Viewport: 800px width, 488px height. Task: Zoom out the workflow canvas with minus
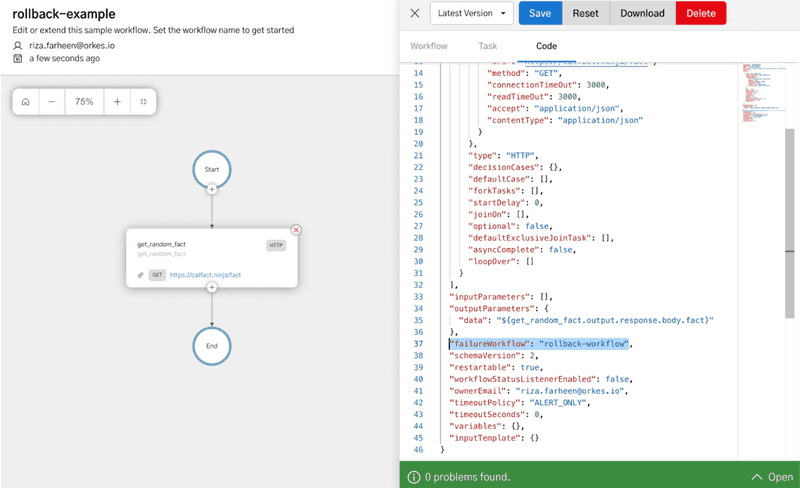(52, 102)
